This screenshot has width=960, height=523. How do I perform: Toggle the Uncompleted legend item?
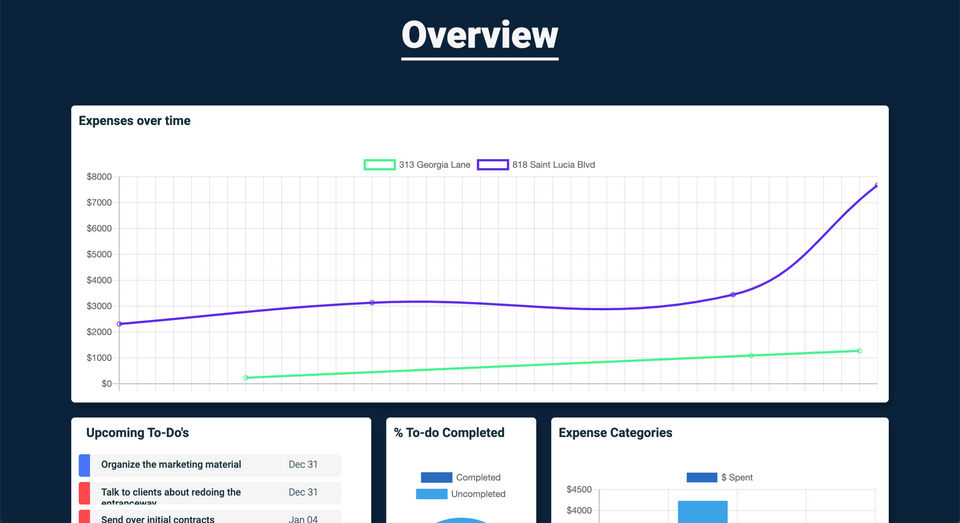460,494
